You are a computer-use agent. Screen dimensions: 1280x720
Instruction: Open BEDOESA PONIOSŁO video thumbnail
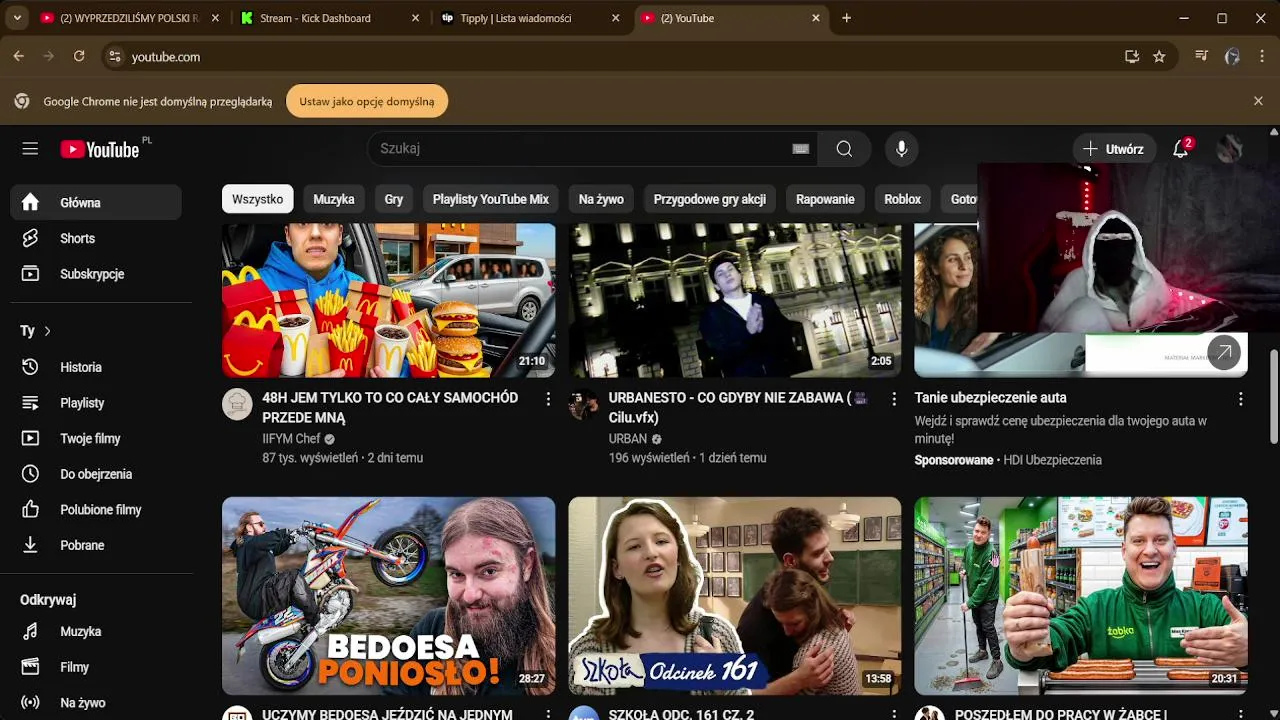pyautogui.click(x=388, y=596)
